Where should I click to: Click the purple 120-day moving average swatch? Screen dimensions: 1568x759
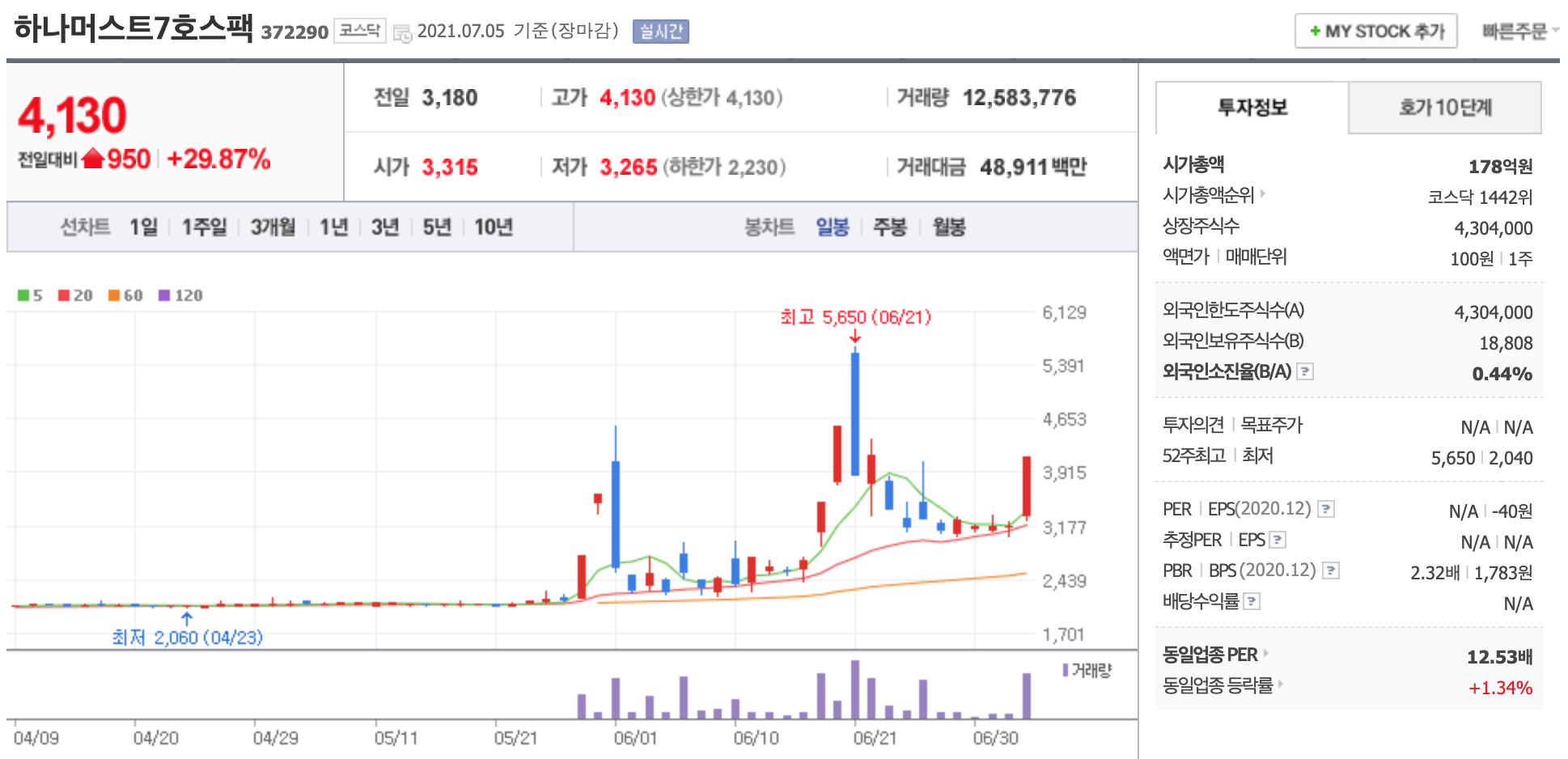(x=164, y=295)
